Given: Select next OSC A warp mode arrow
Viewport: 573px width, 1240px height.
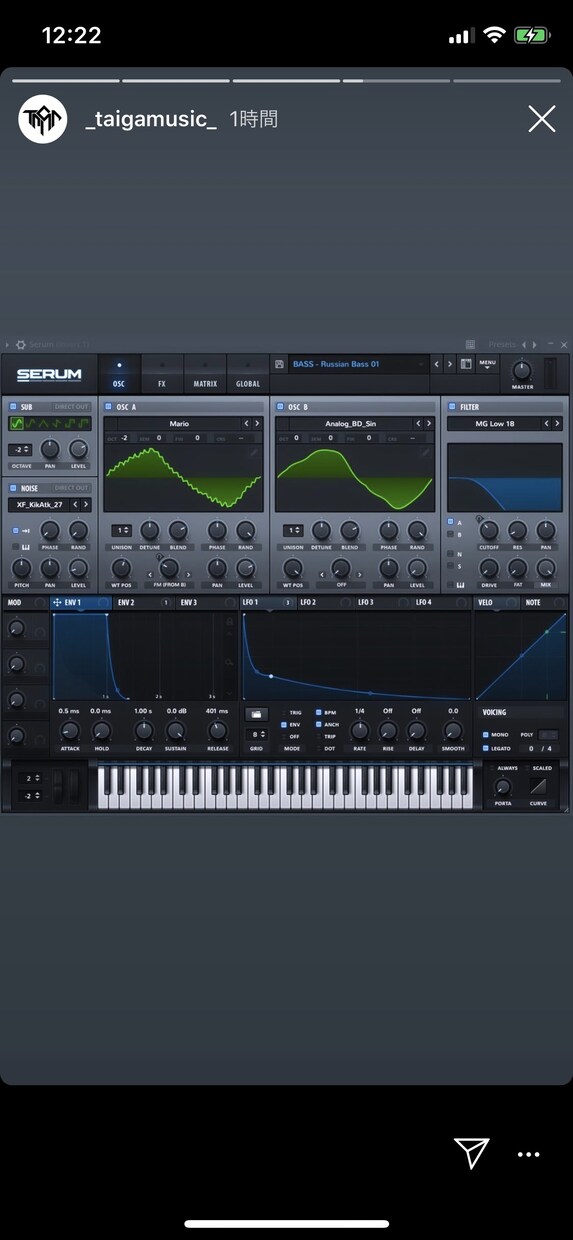Looking at the screenshot, I should [189, 574].
